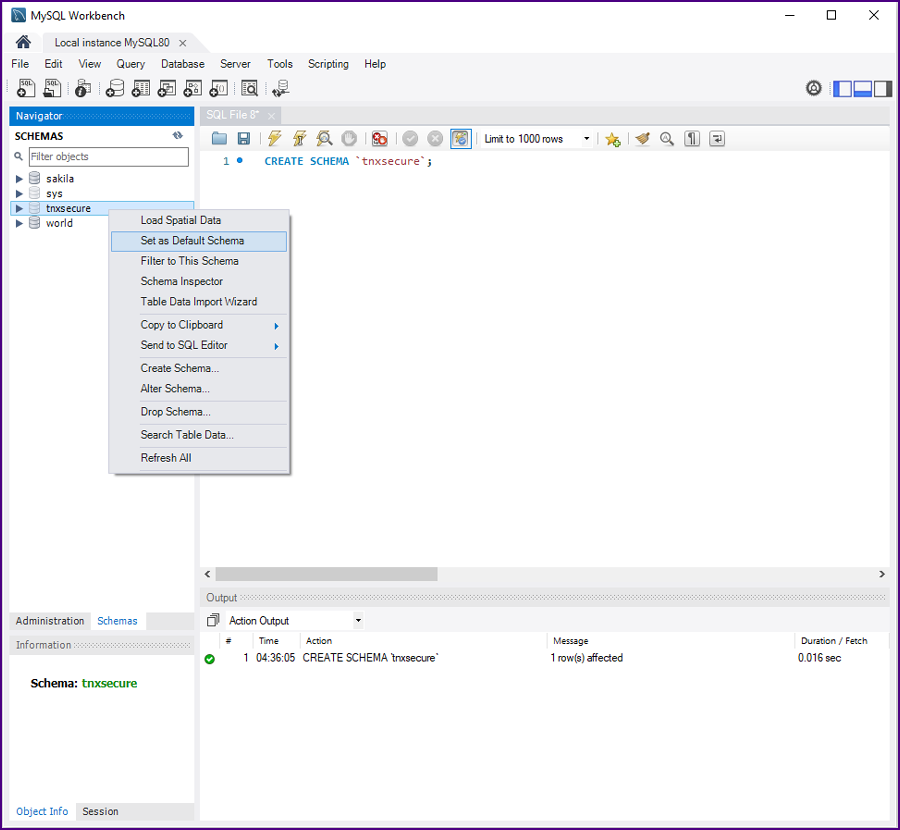The image size is (900, 830).
Task: Save query to snippets with star icon
Action: pyautogui.click(x=612, y=139)
